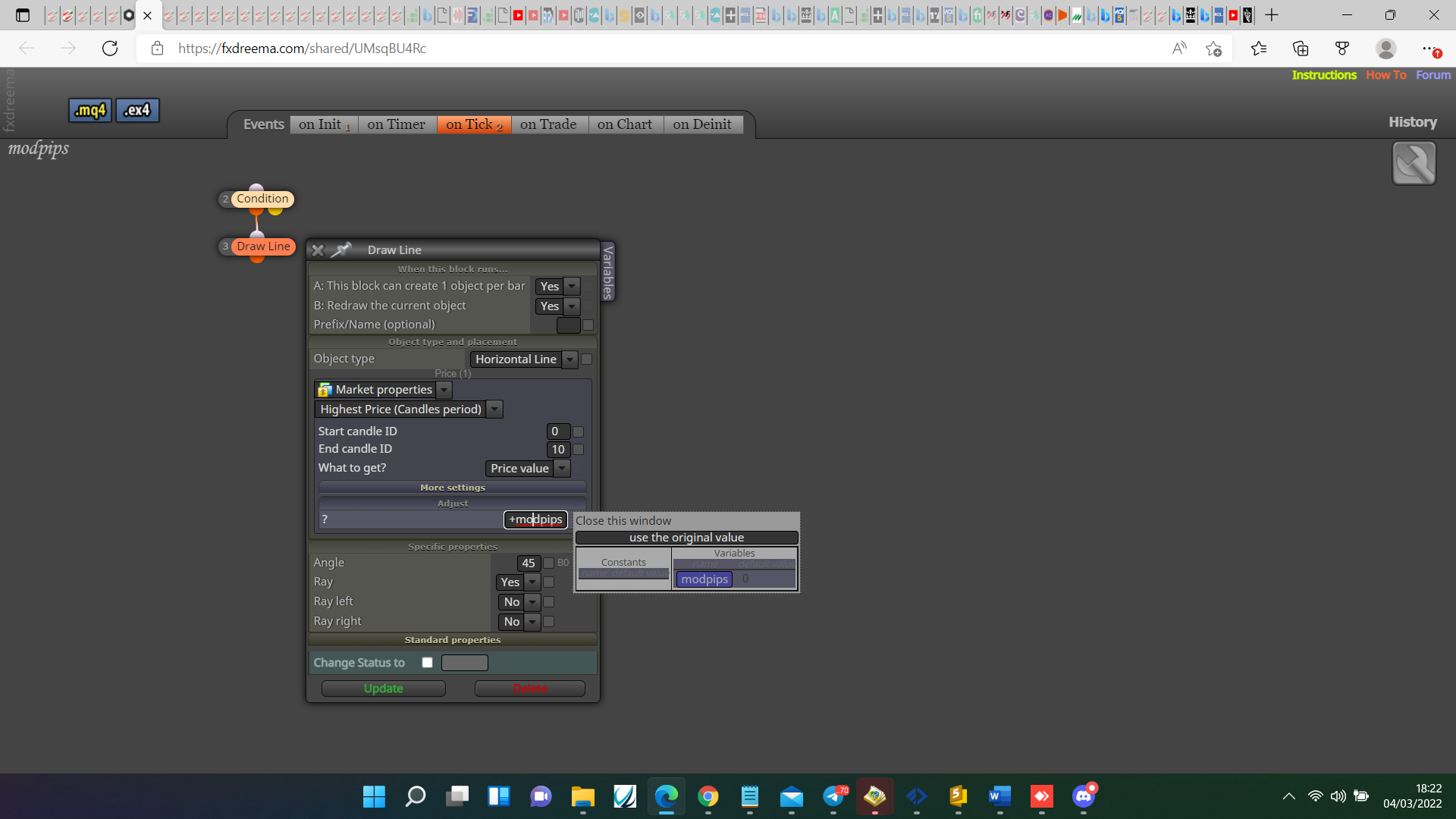Enable the Change Status to checkbox

point(427,663)
